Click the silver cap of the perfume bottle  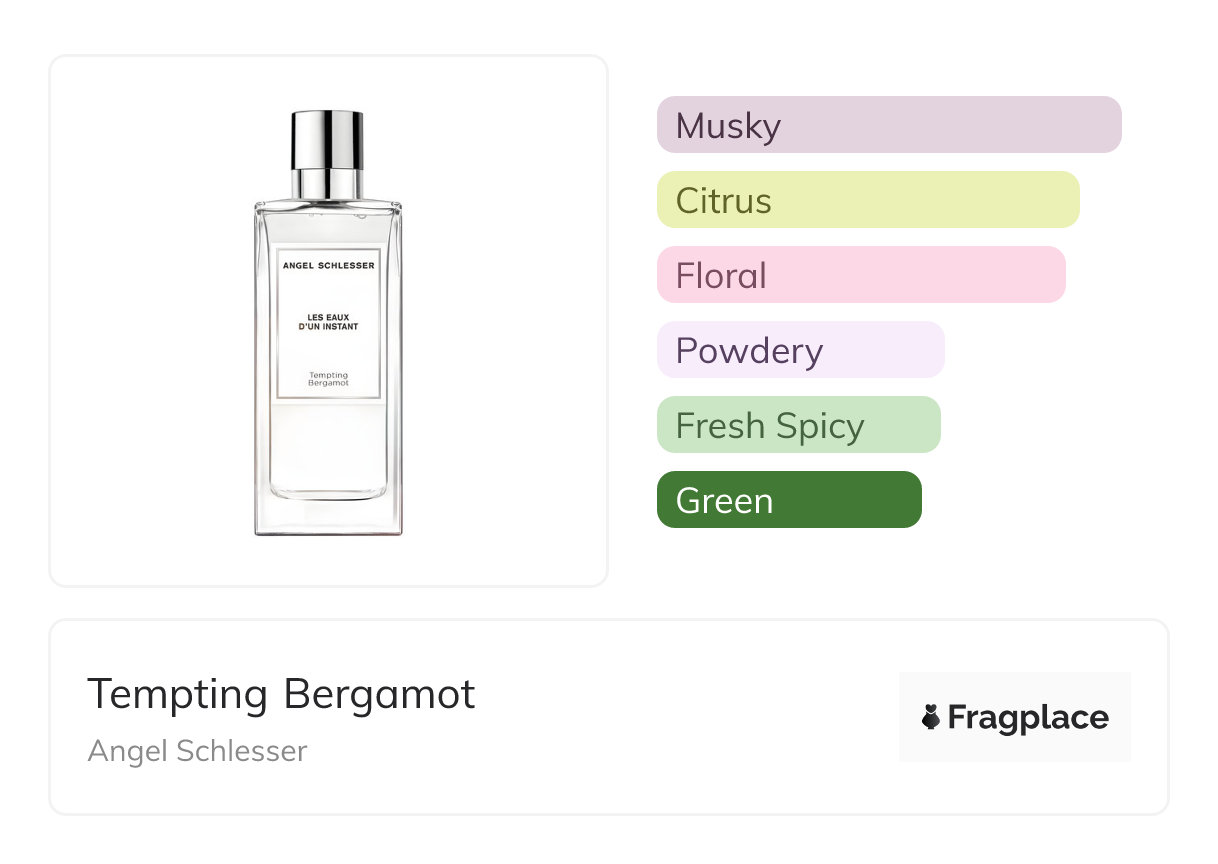point(327,138)
